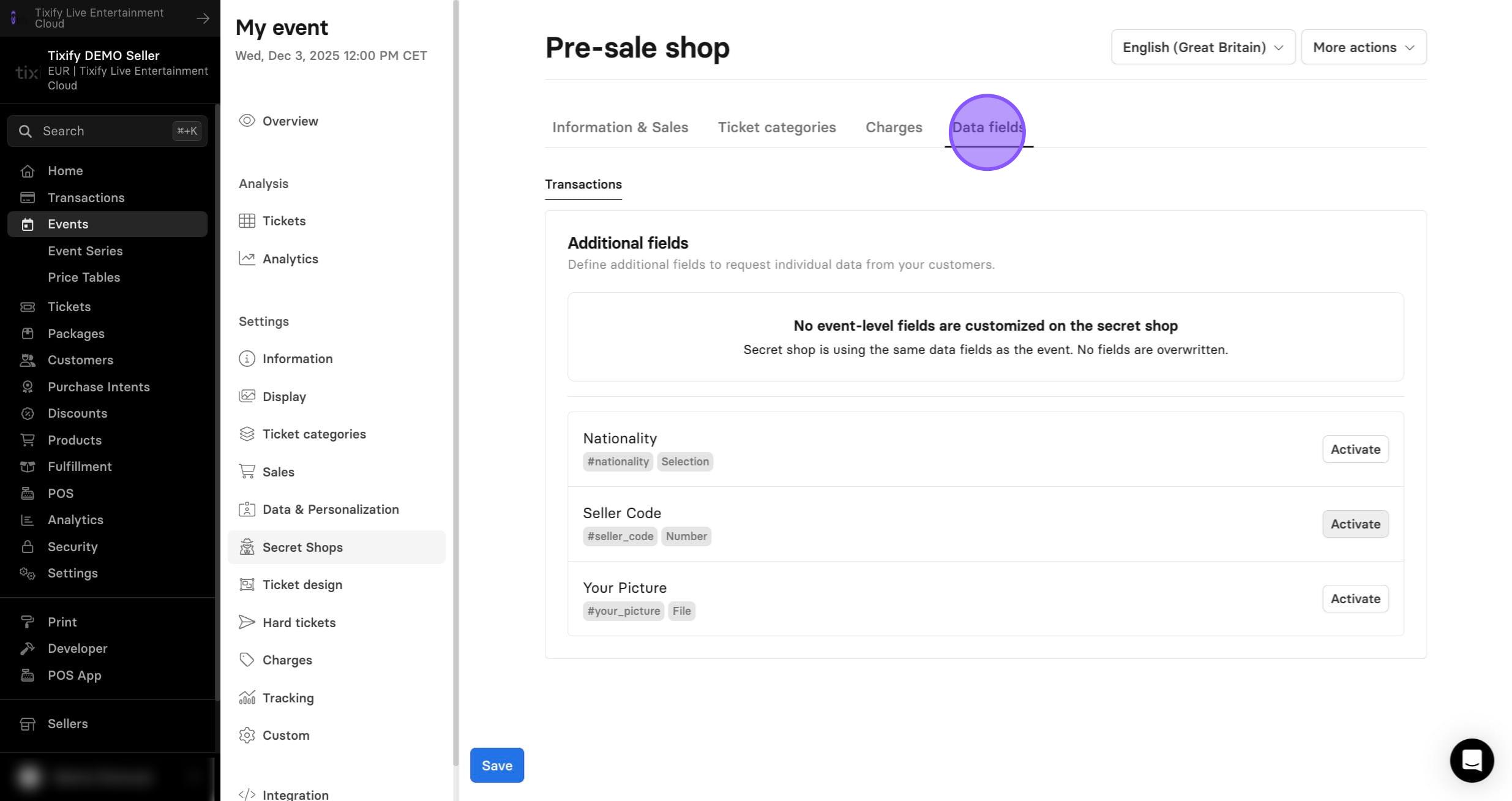Open the Sellers section
The height and width of the screenshot is (801, 1512).
pos(67,724)
